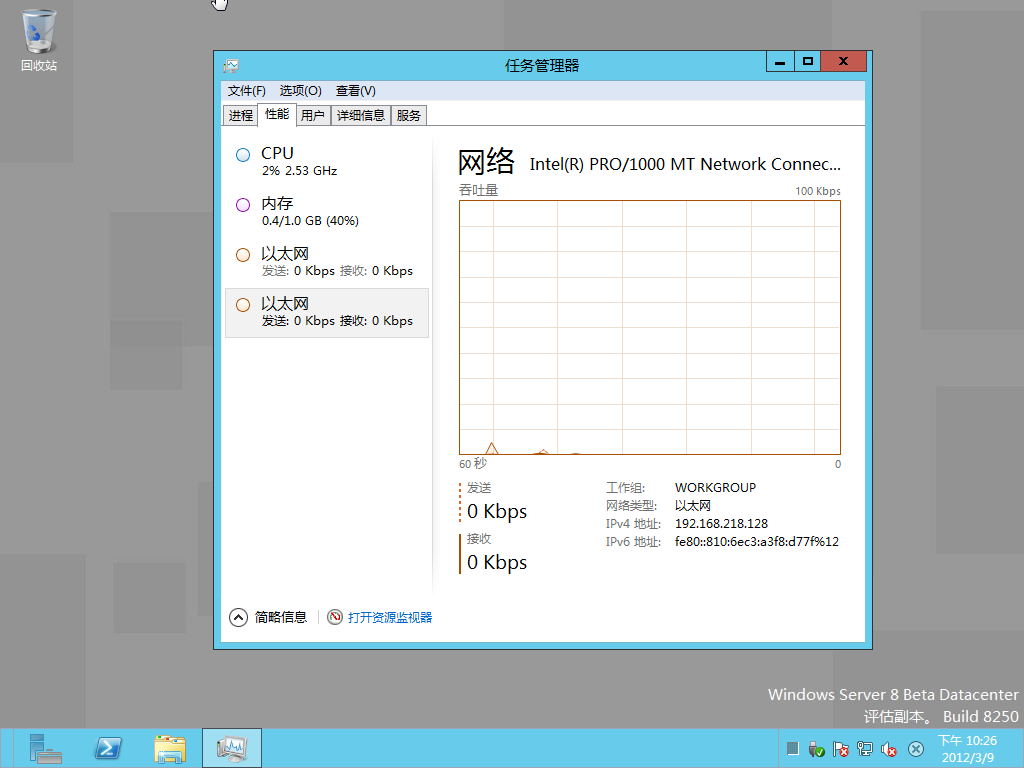Click 0.4/1.0 GB (40%) memory text

[310, 221]
